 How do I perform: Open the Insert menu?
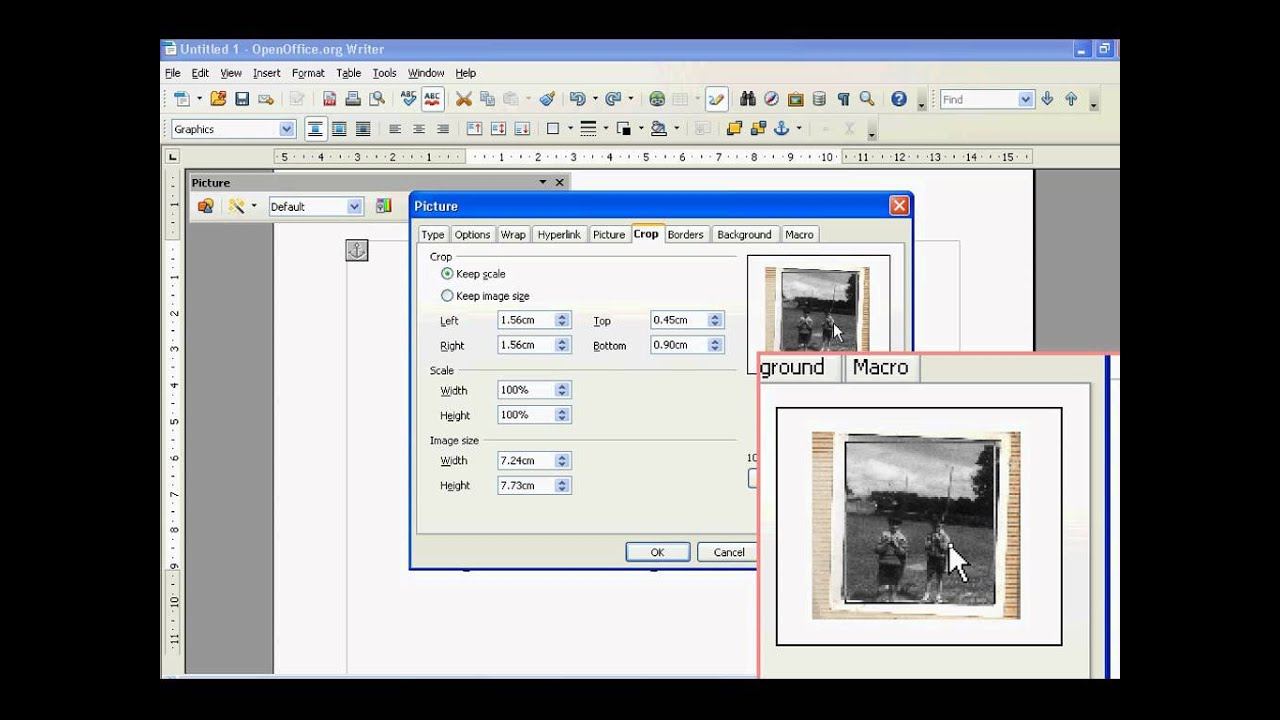(266, 73)
